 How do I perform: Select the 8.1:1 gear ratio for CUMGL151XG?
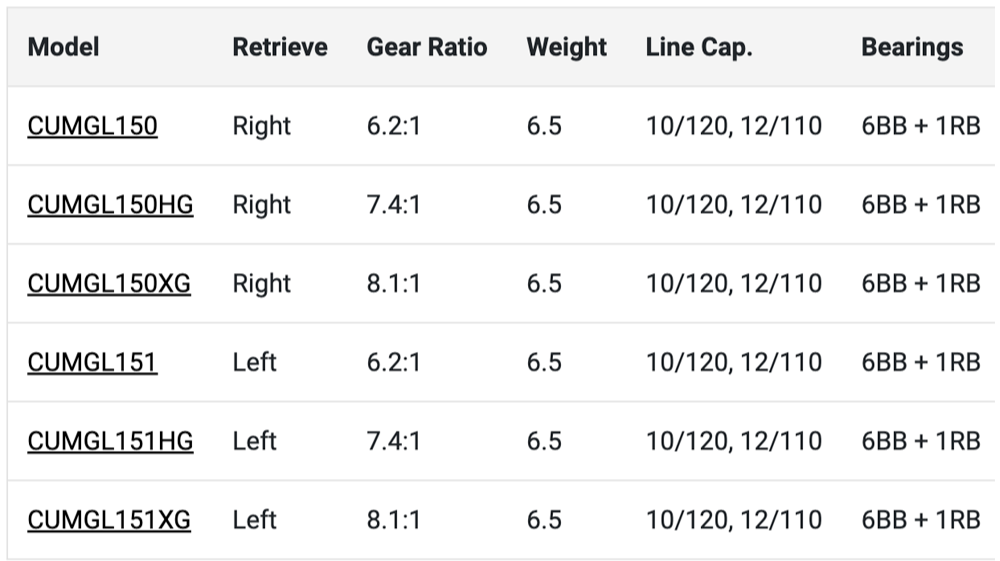[x=394, y=520]
